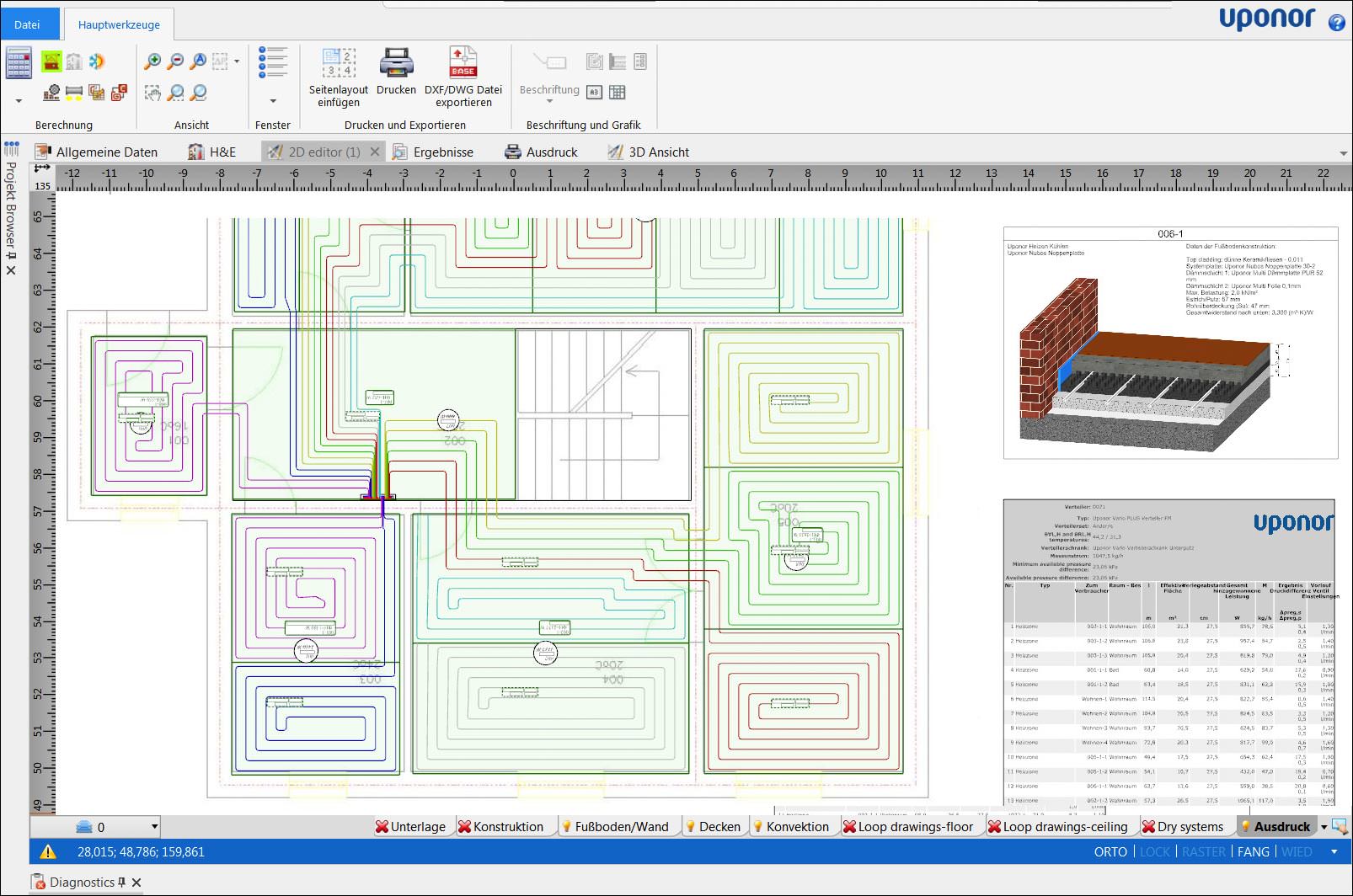Viewport: 1353px width, 896px height.
Task: Pin the Projekt Browser panel
Action: (x=11, y=255)
